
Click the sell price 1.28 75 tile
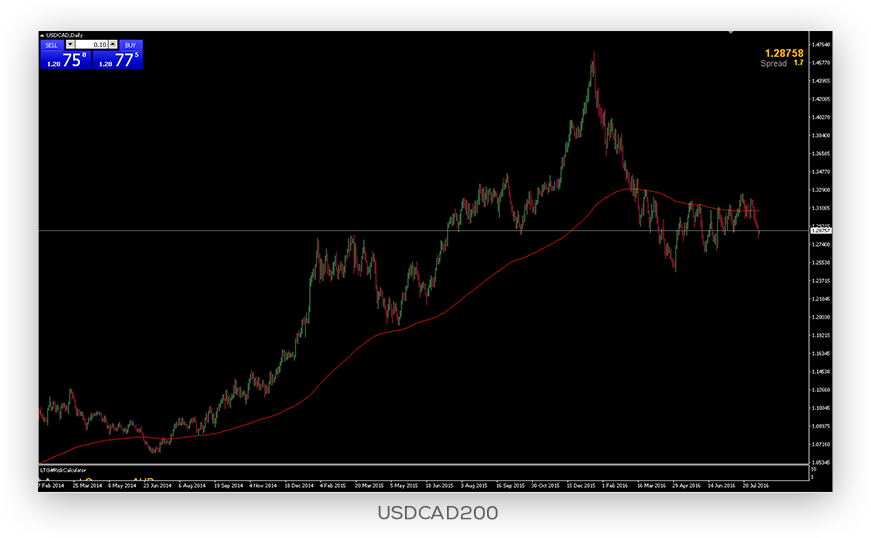65,60
